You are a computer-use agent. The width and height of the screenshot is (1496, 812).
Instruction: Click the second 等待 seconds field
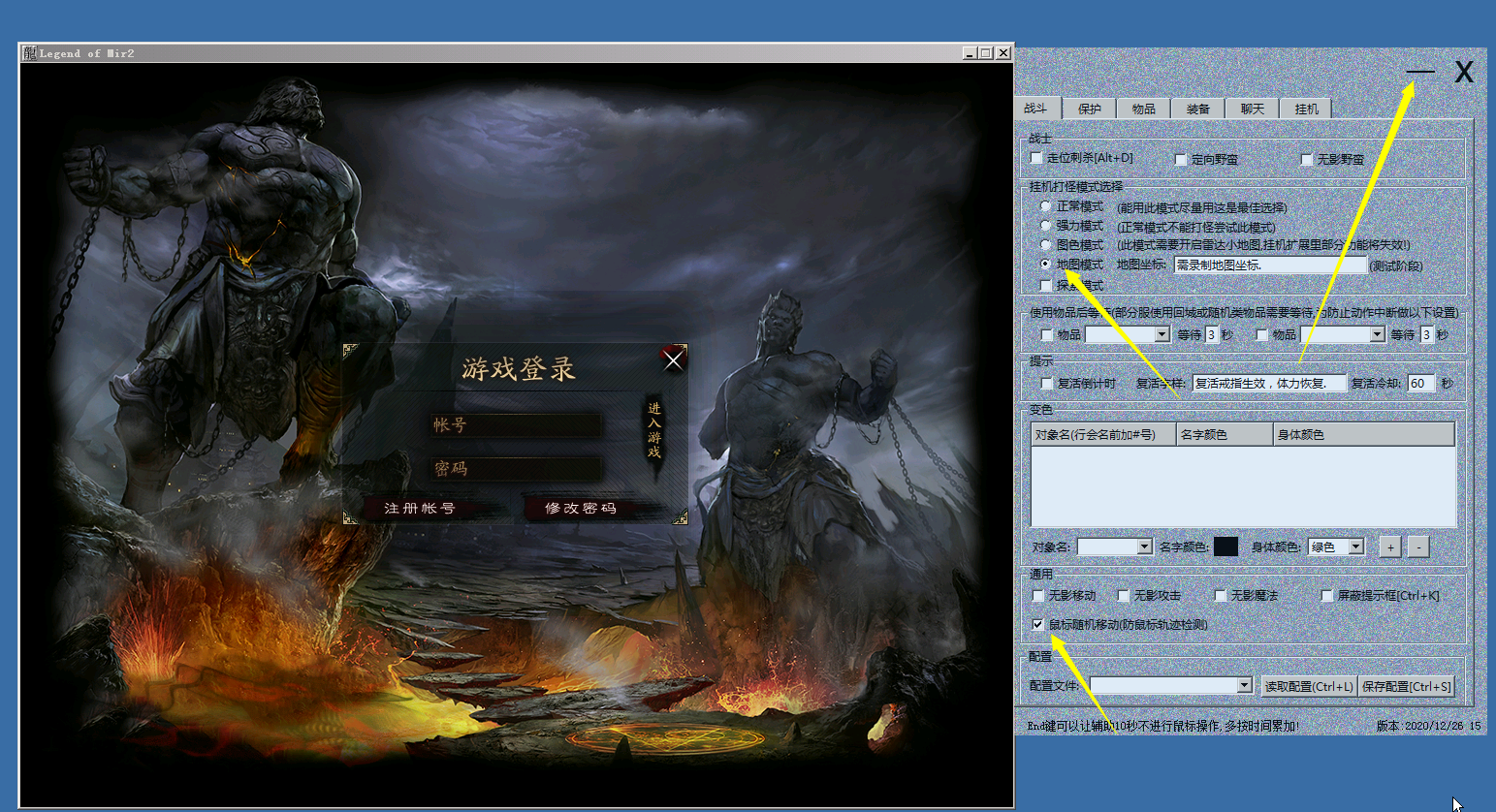pyautogui.click(x=1426, y=334)
